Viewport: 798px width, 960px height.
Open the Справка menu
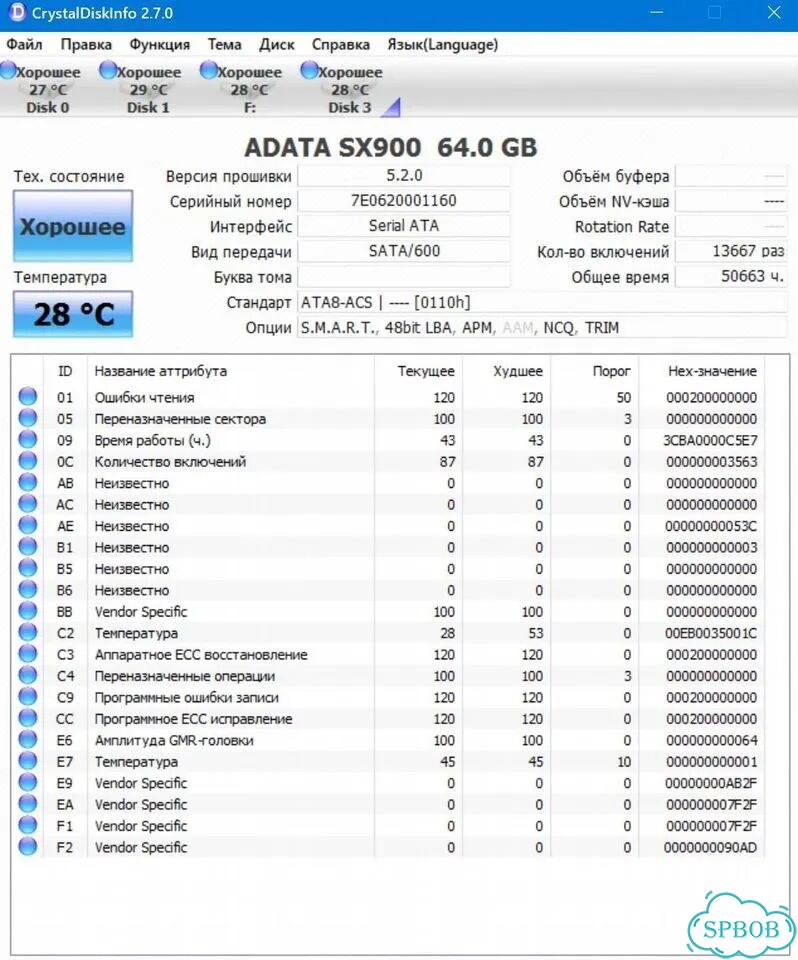pyautogui.click(x=341, y=45)
